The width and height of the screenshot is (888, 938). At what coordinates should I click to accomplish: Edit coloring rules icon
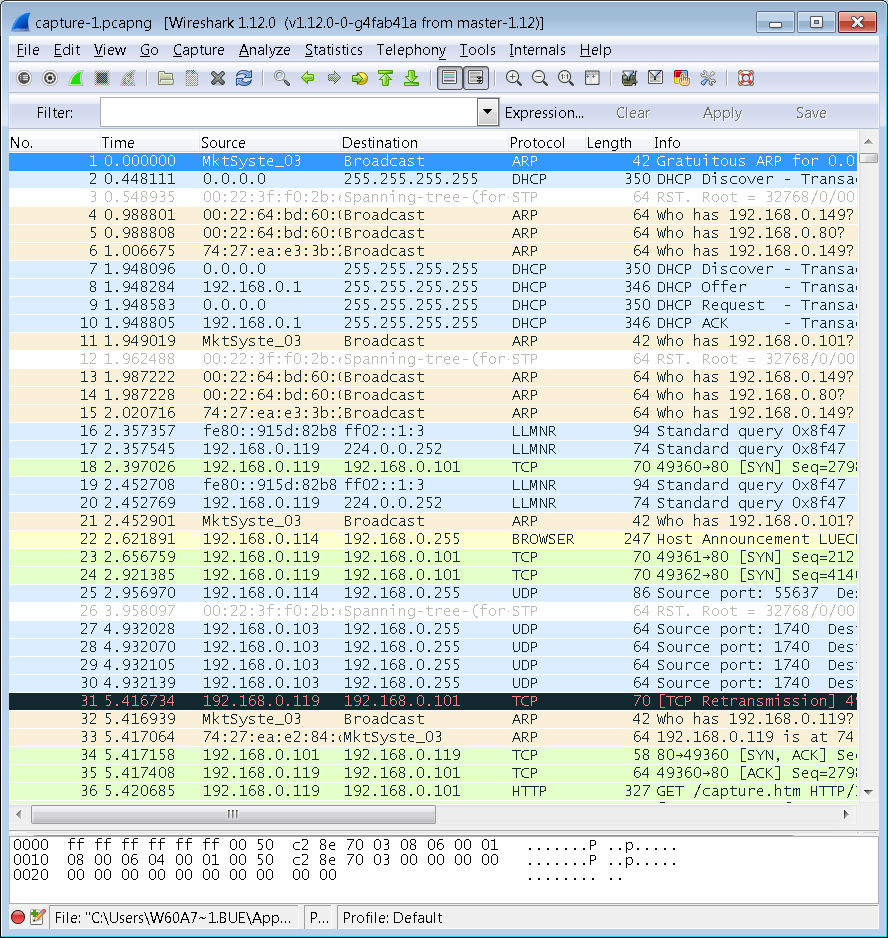tap(682, 78)
